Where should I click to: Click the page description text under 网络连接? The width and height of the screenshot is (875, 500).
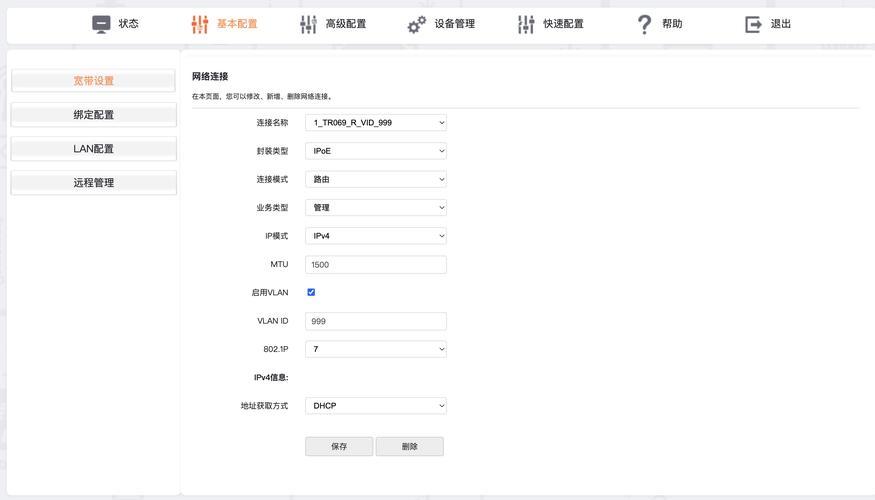pos(262,97)
